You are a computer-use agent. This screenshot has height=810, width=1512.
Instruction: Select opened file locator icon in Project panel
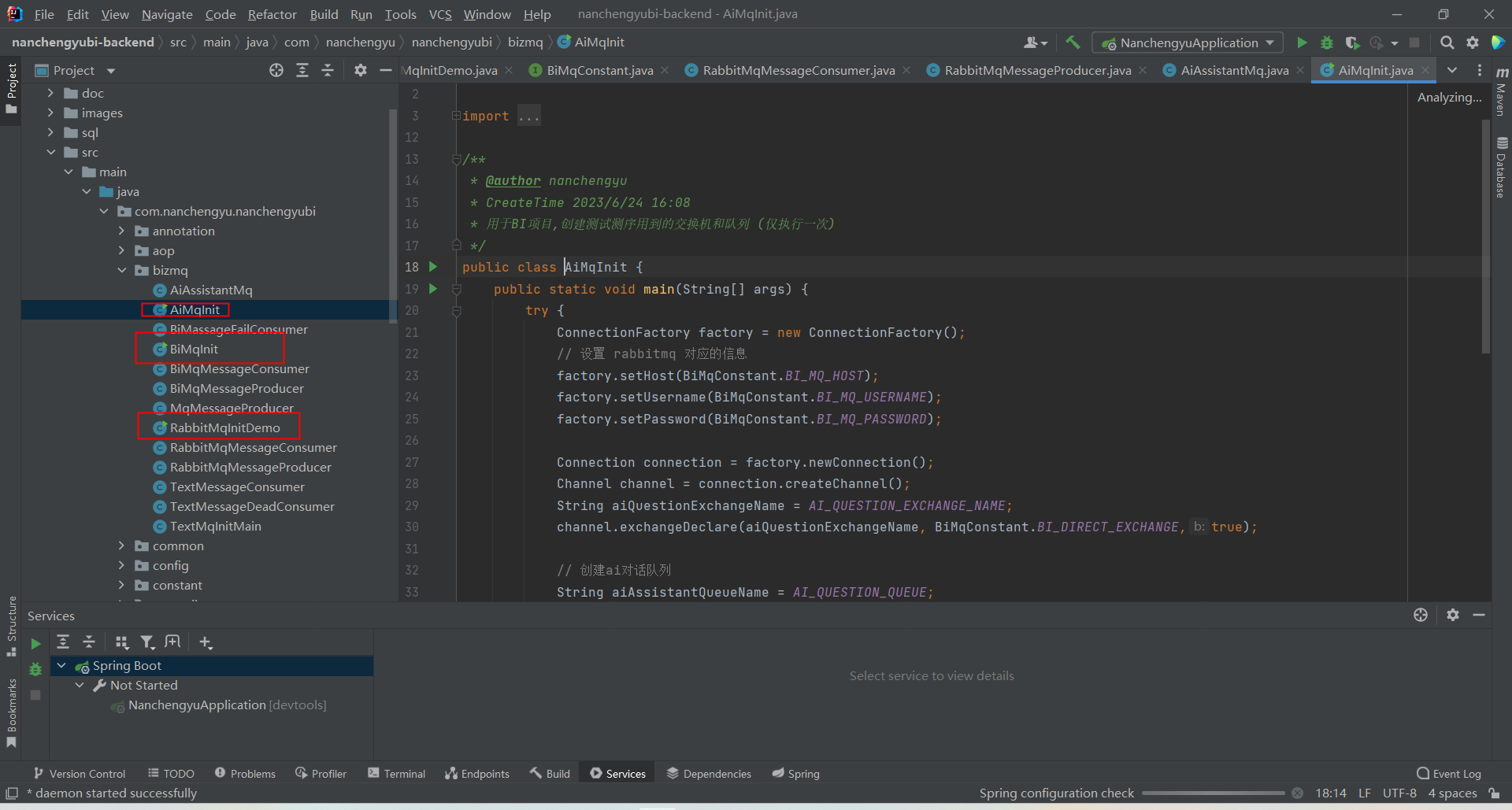[276, 70]
